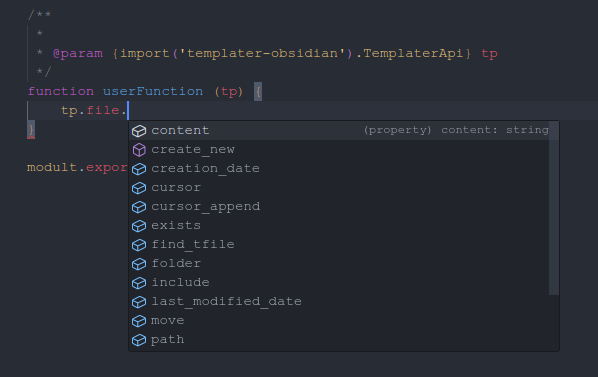
Task: Click the highlighted opening curly brace
Action: pos(258,91)
